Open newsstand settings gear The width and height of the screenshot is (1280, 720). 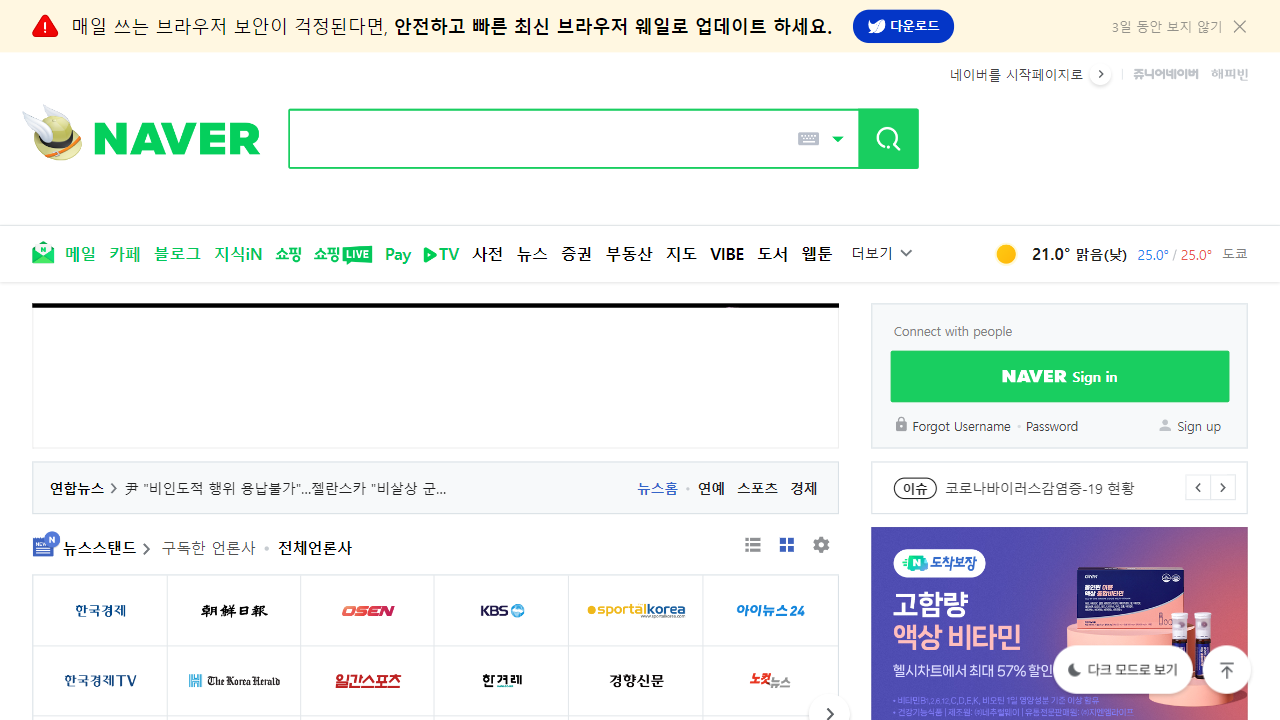pyautogui.click(x=821, y=545)
